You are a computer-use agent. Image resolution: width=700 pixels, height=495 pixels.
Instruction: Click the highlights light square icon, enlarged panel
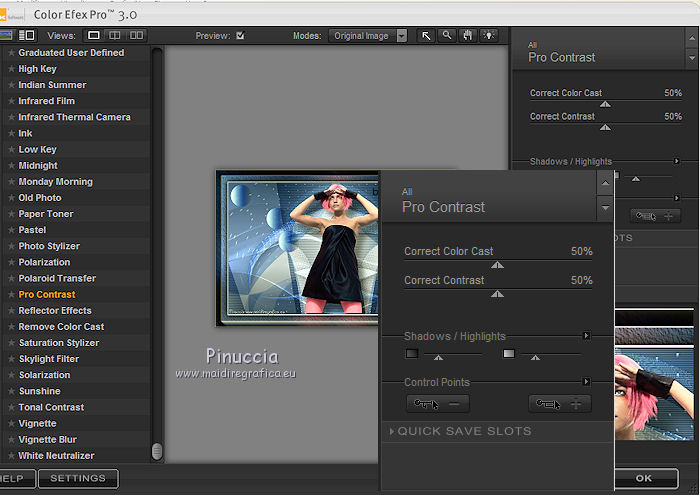pyautogui.click(x=508, y=354)
